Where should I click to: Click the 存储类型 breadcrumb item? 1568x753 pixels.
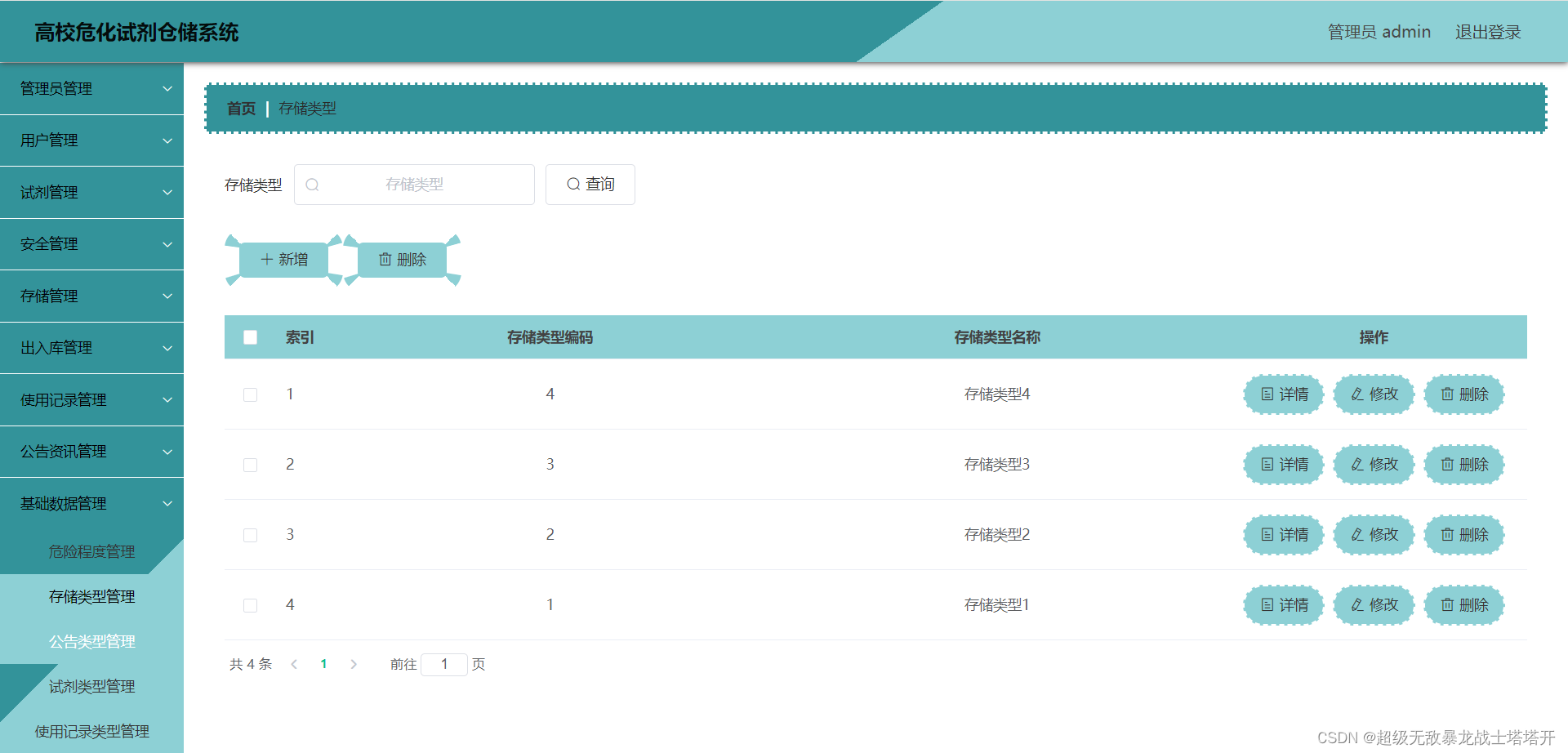point(307,109)
